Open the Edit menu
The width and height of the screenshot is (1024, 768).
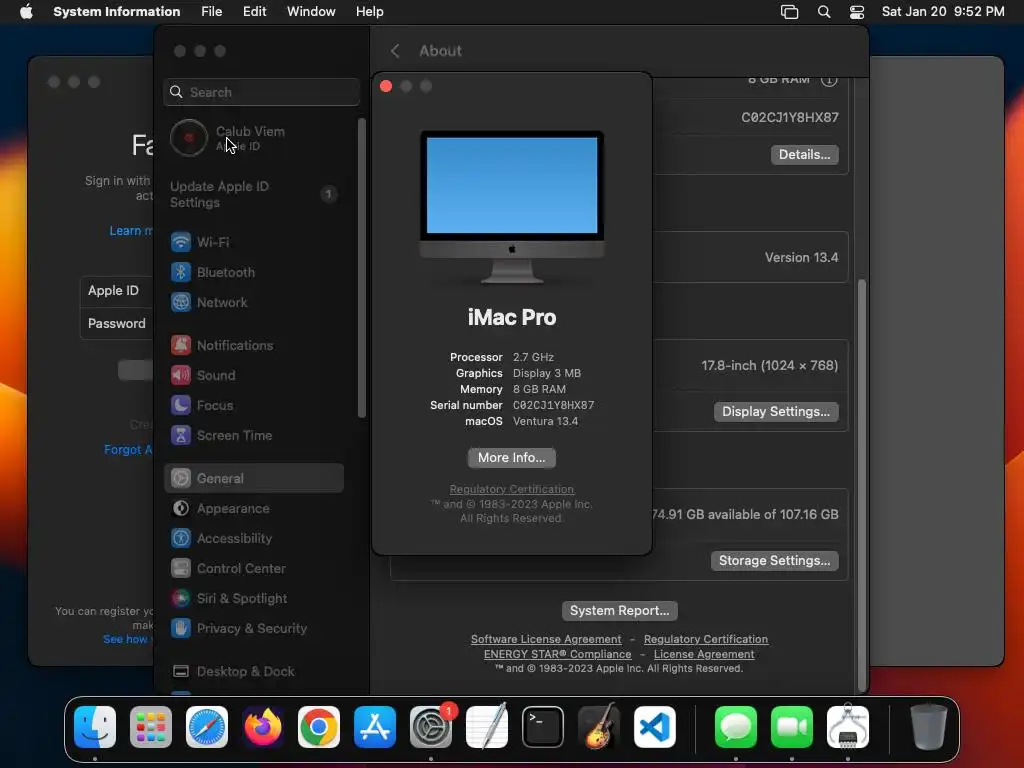pos(255,12)
